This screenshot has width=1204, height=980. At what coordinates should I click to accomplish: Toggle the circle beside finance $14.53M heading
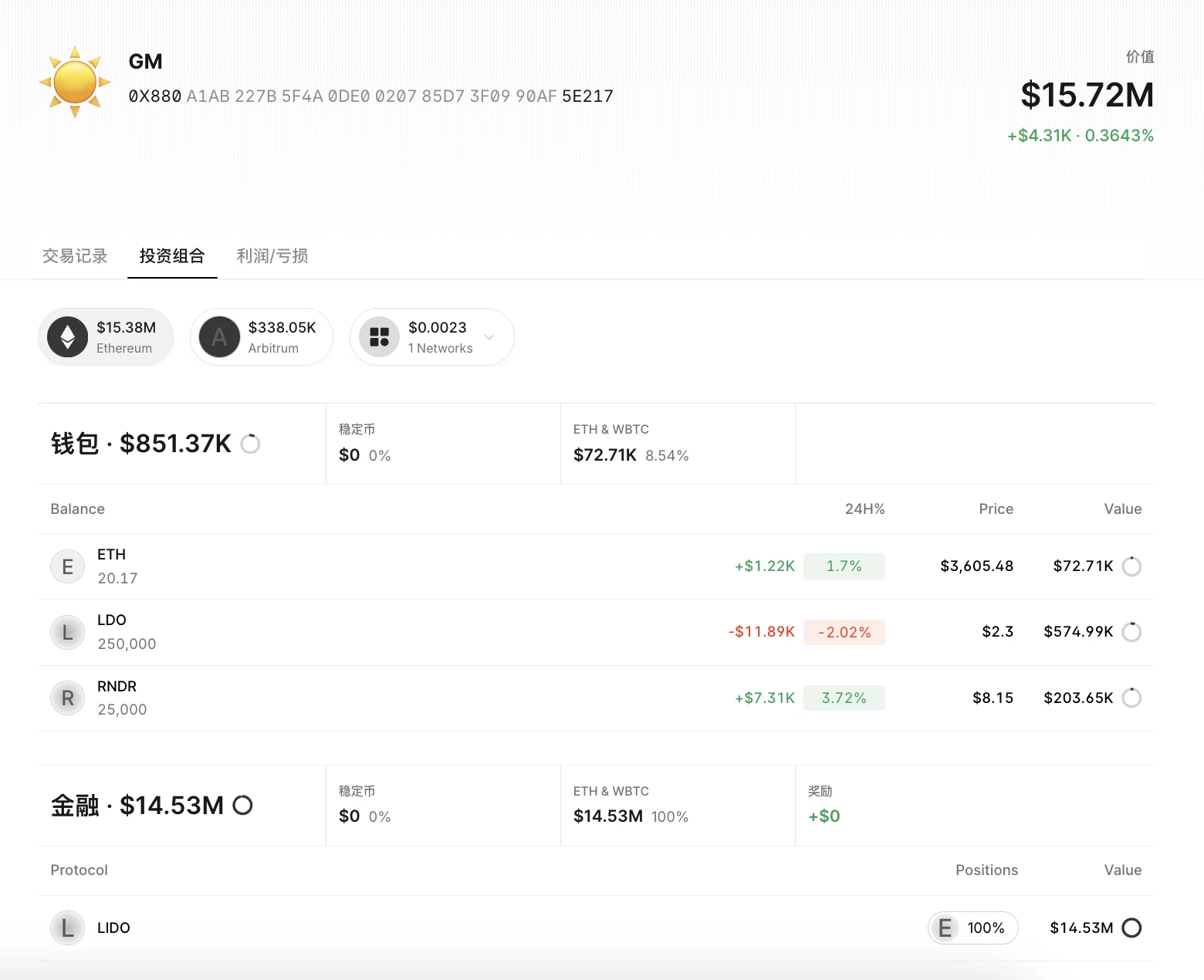coord(242,806)
